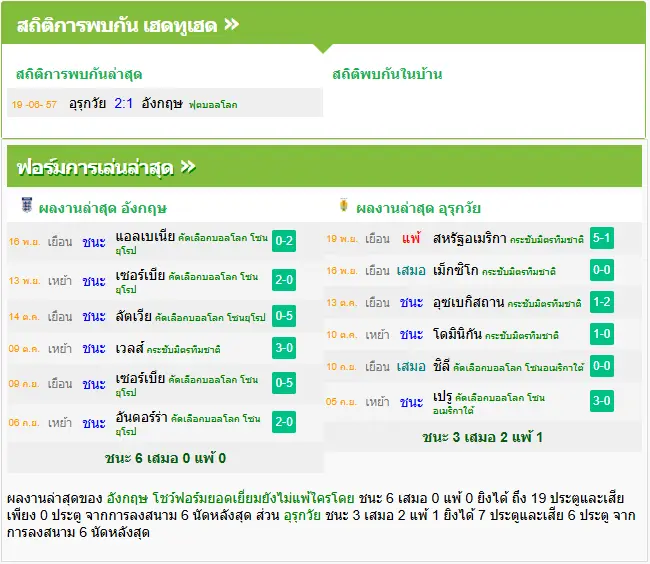
Task: Click the date 19-06-57
Action: coord(34,104)
